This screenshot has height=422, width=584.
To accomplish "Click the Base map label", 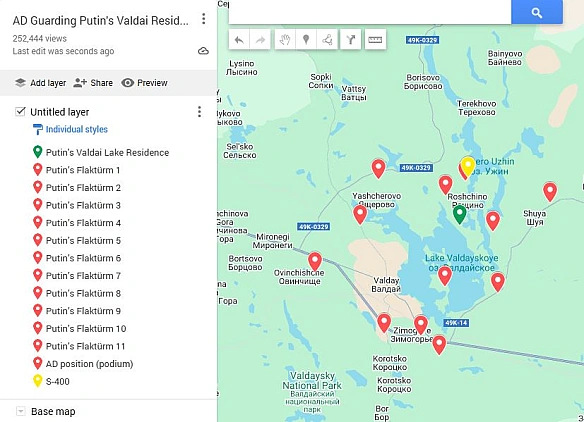I will pos(53,411).
